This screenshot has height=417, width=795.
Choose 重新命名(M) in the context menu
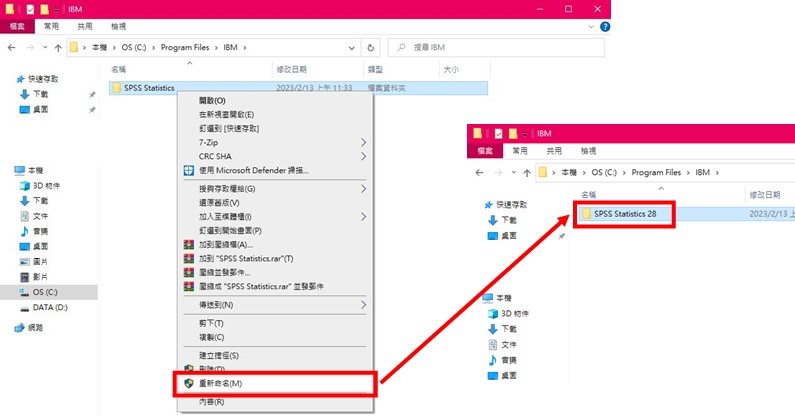pos(275,384)
